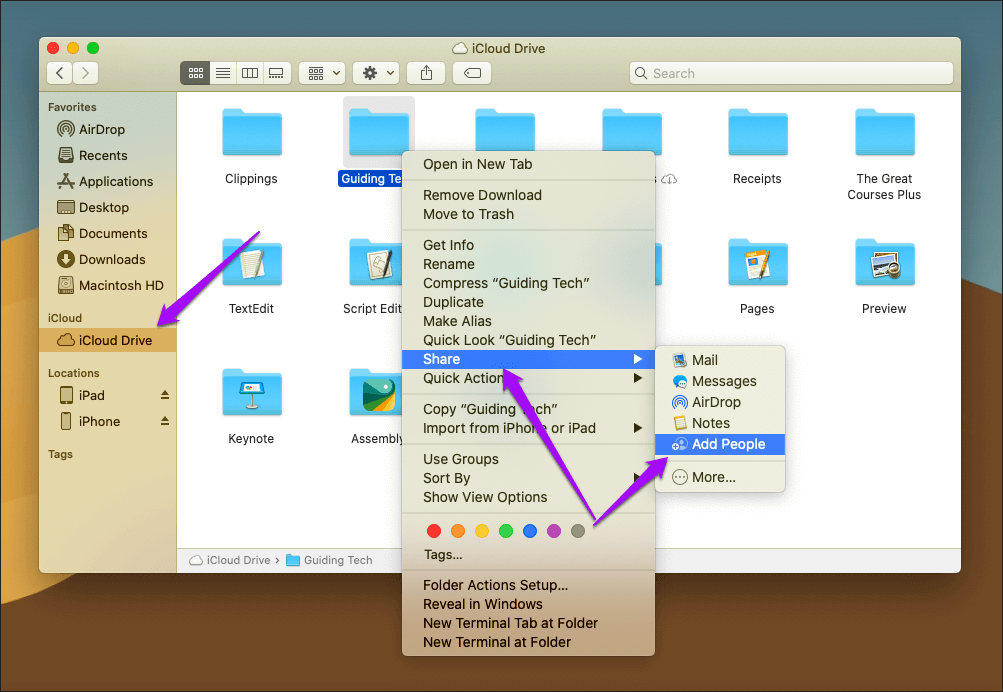Click the Edit Tags toolbar button
Viewport: 1003px width, 692px height.
472,73
